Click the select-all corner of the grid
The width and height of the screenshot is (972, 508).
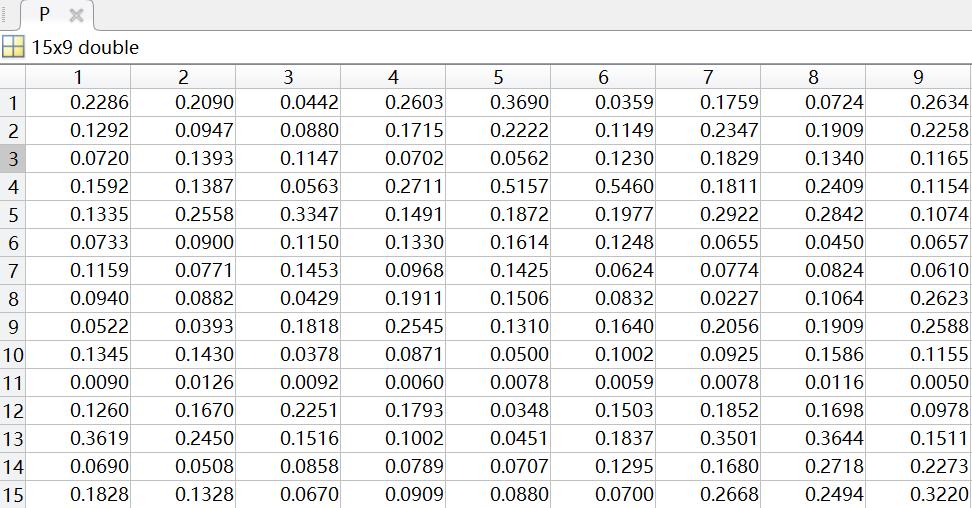point(13,77)
